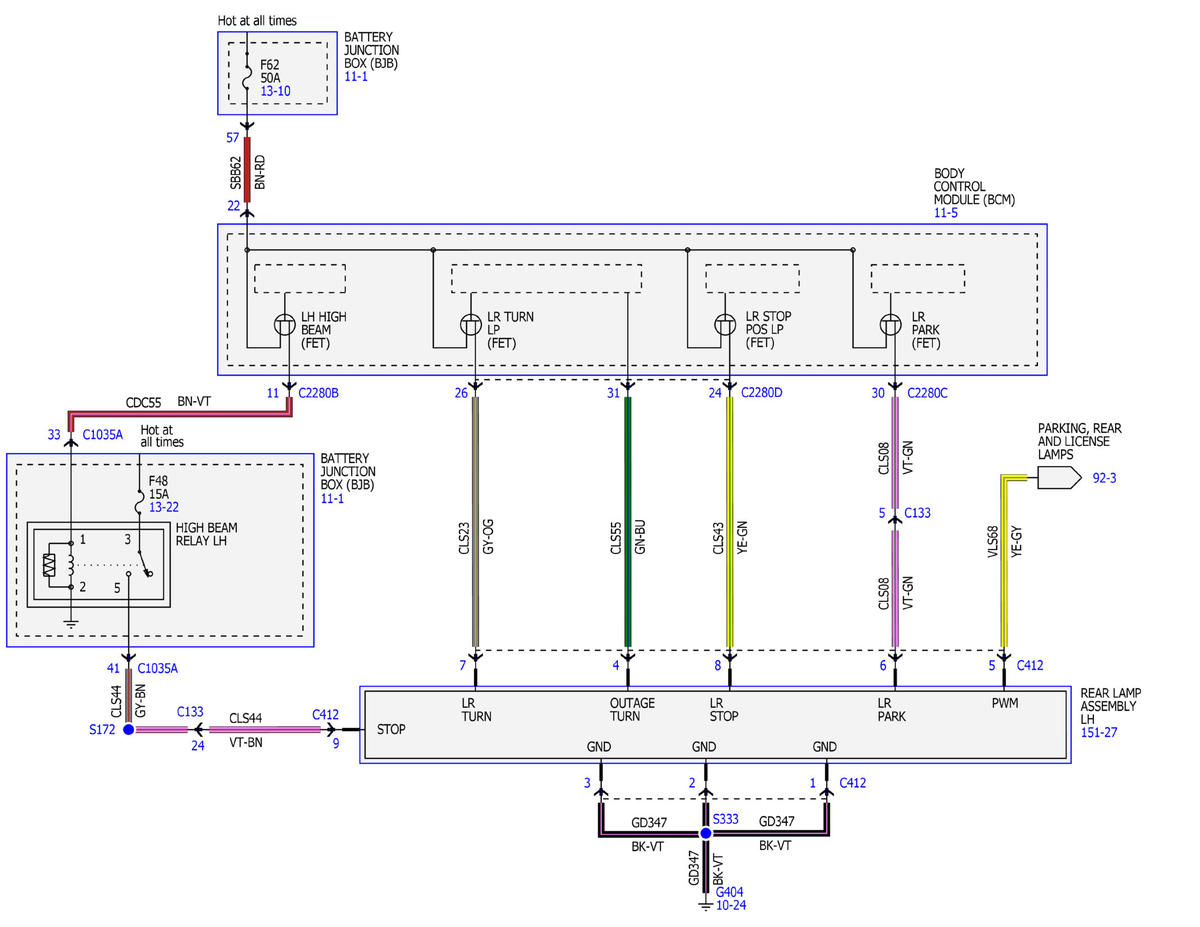Click the BODY CONTROL MODULE (BCM) title
1200x927 pixels.
pos(974,186)
